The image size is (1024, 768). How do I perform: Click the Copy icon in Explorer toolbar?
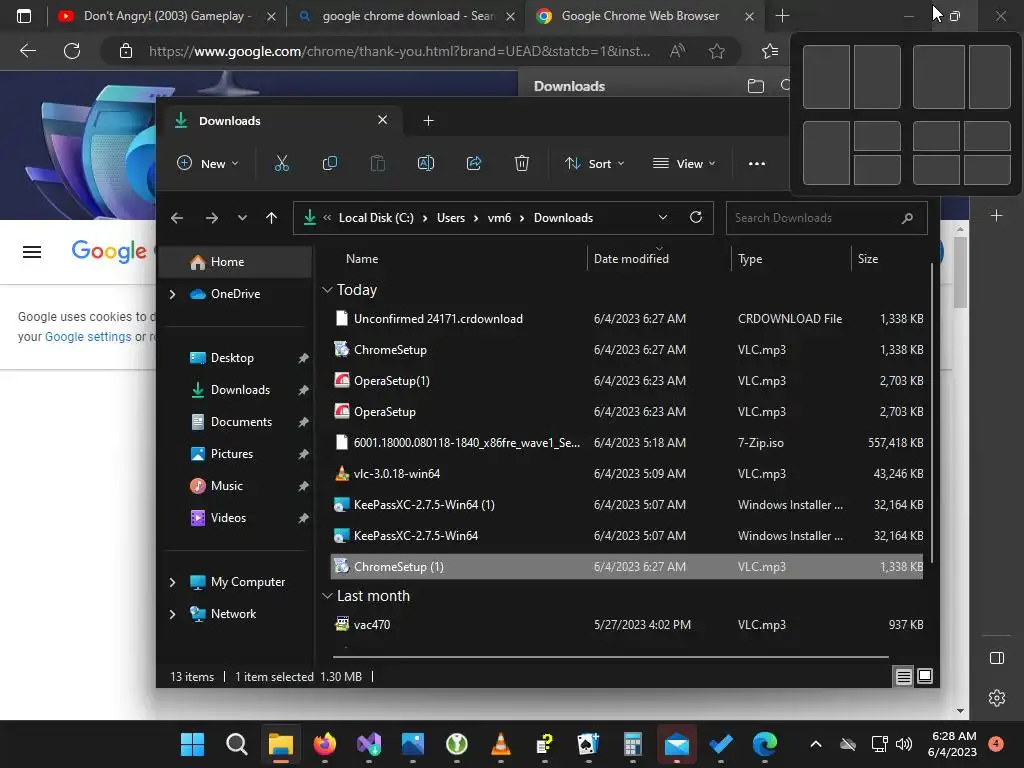coord(330,163)
